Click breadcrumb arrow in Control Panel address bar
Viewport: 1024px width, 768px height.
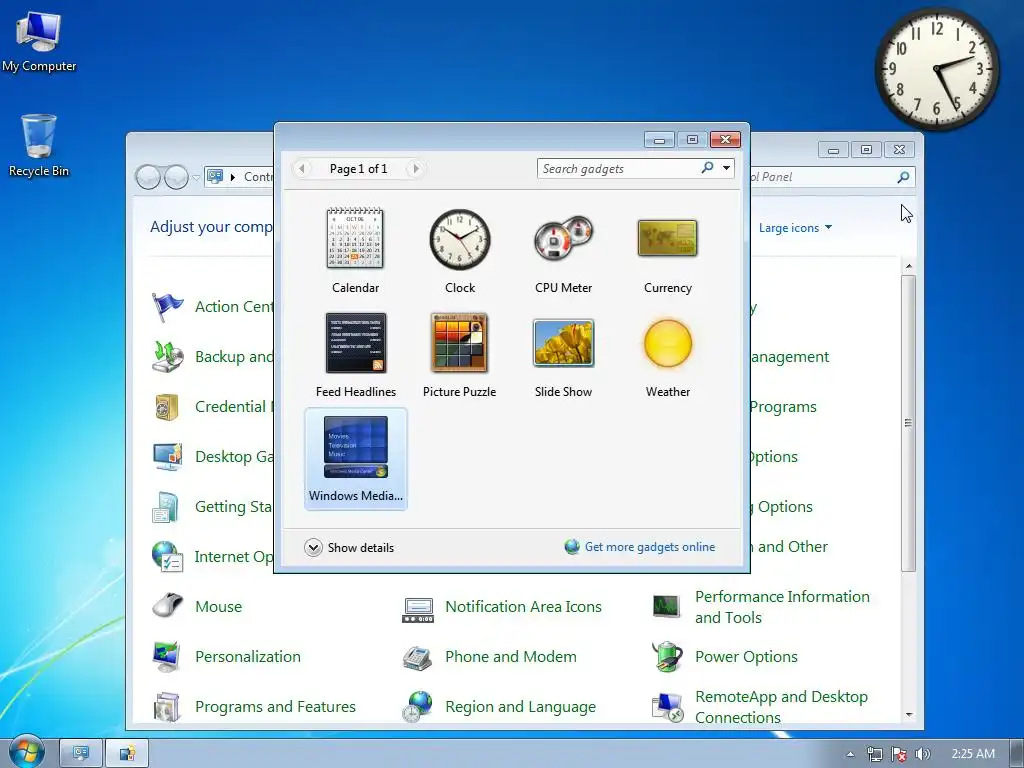232,177
